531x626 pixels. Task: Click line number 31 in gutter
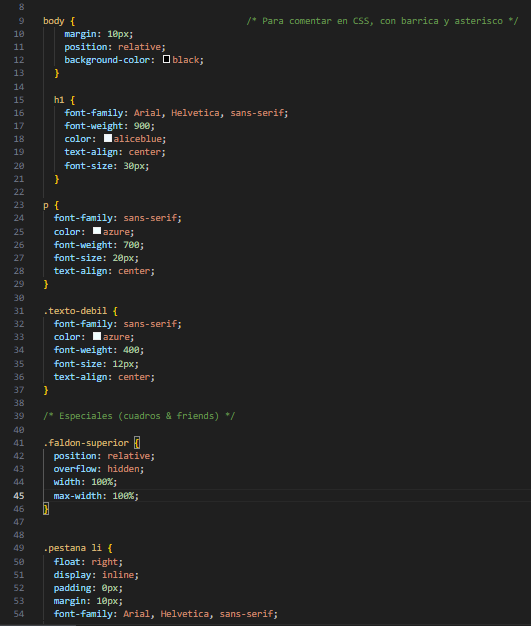click(x=19, y=311)
